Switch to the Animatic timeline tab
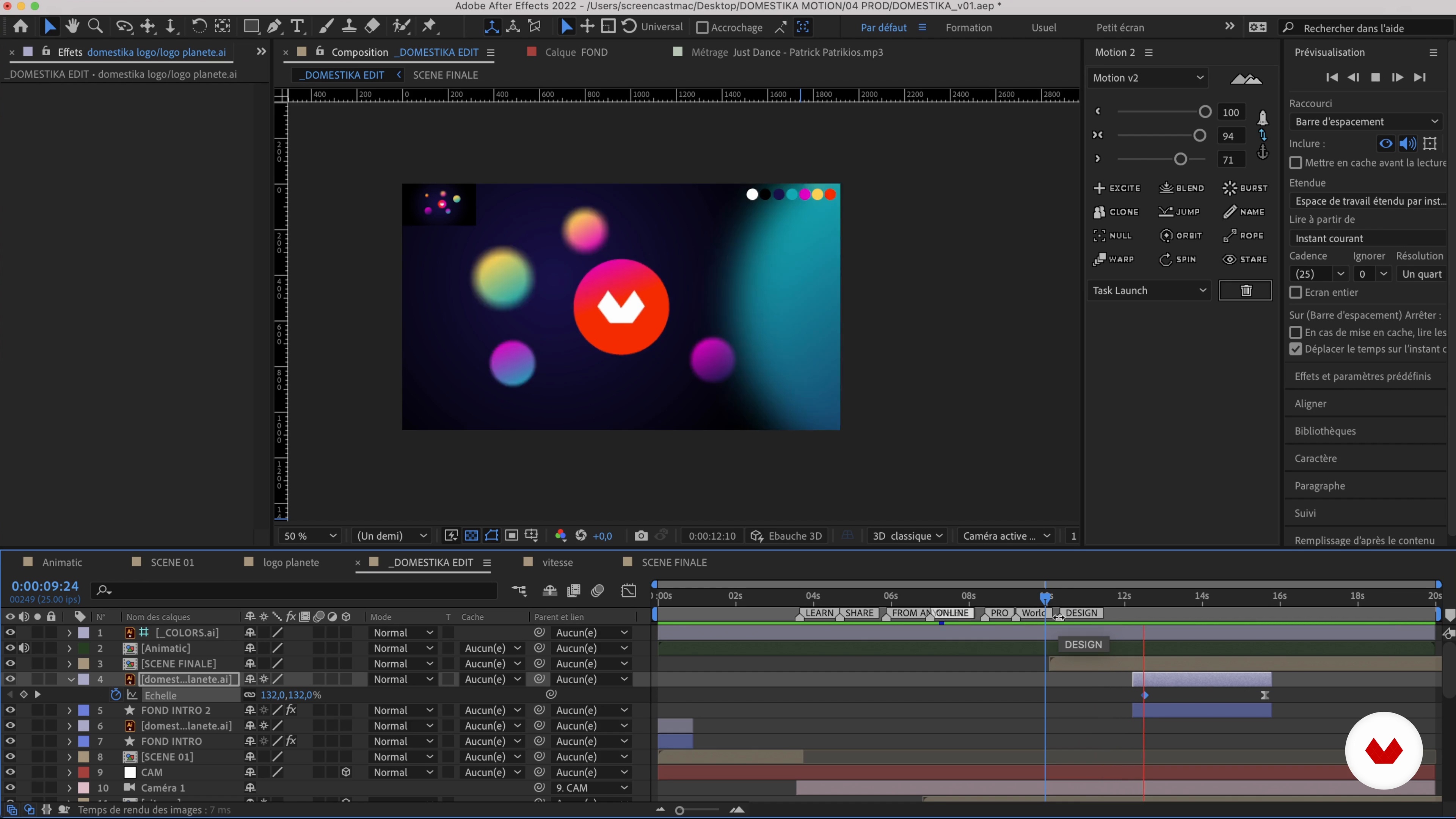Viewport: 1456px width, 819px height. 61,562
